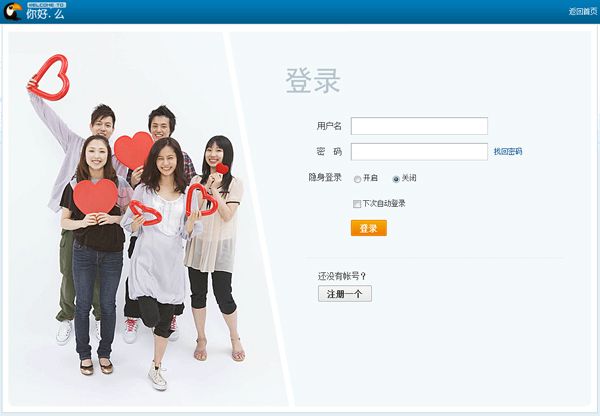The width and height of the screenshot is (600, 416).
Task: Go back via 返回首页 link
Action: coord(582,11)
